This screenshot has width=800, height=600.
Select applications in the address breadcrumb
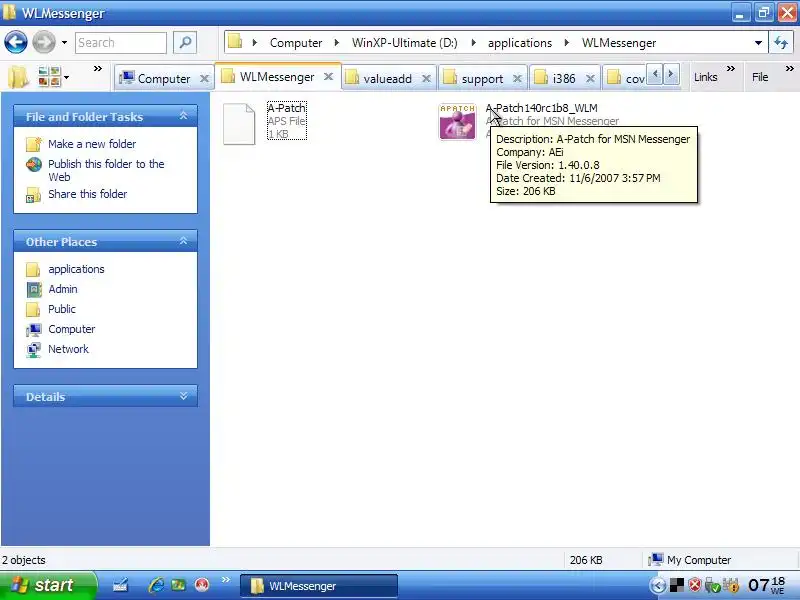point(519,43)
